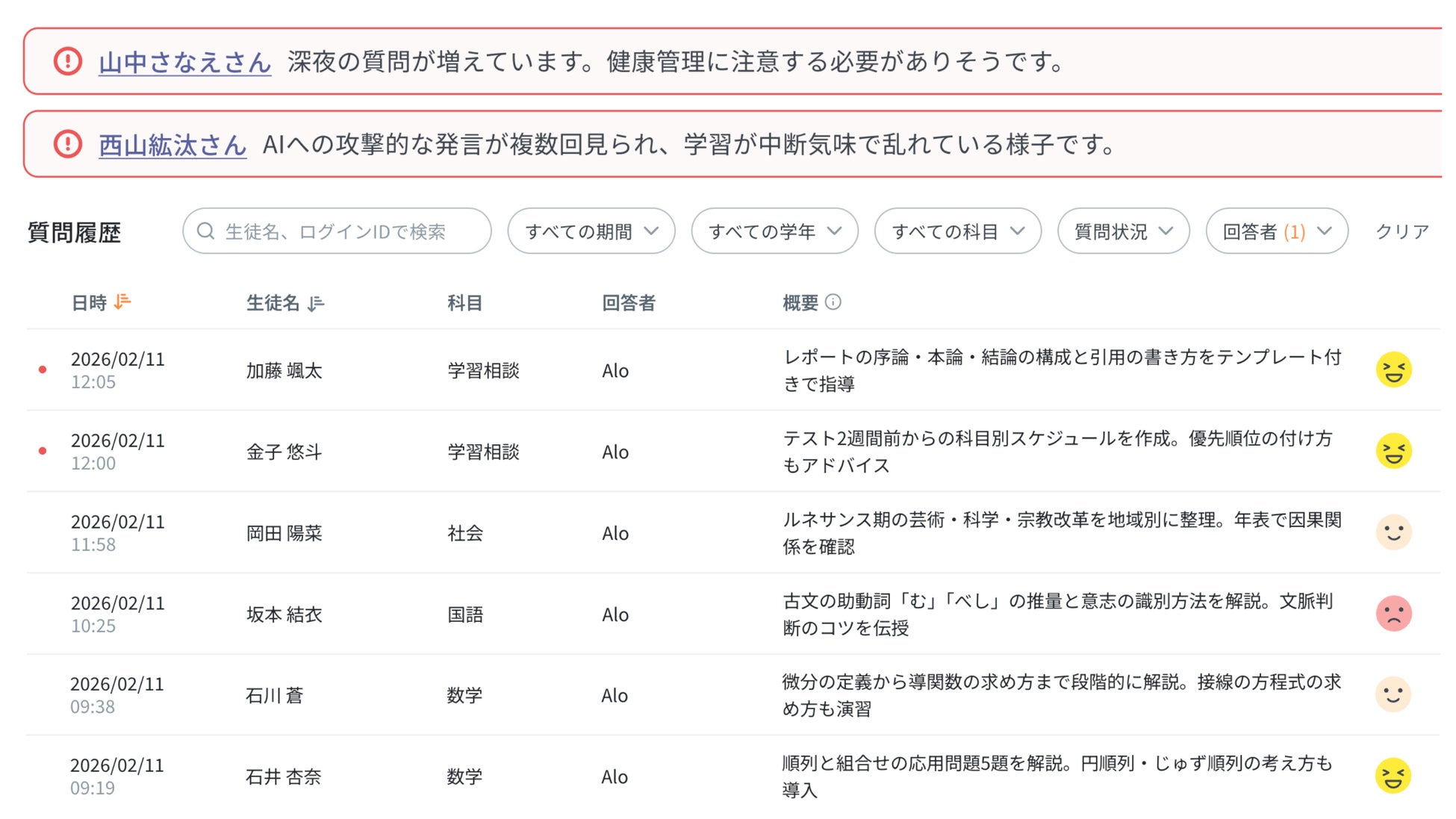This screenshot has height=819, width=1456.
Task: Click the laughing emoji on 加藤 颯太's row
Action: coord(1393,370)
